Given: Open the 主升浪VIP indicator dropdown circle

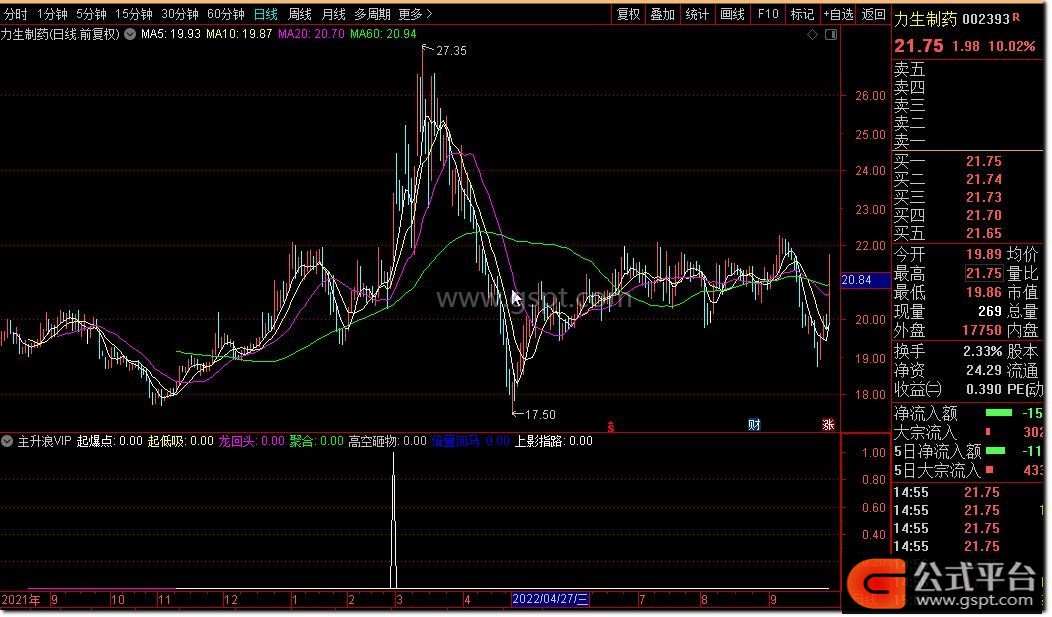Looking at the screenshot, I should point(7,441).
